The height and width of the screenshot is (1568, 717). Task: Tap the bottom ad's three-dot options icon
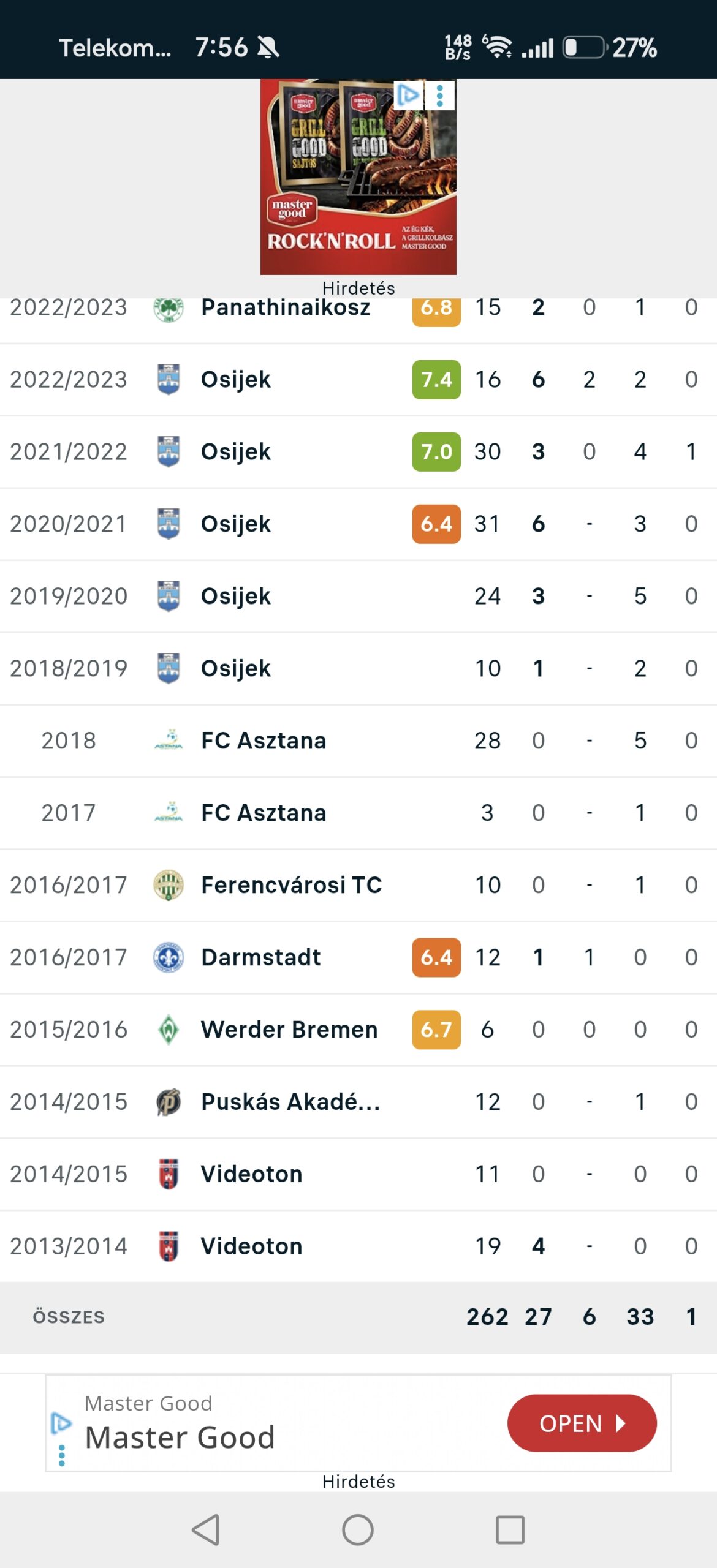[x=61, y=1455]
